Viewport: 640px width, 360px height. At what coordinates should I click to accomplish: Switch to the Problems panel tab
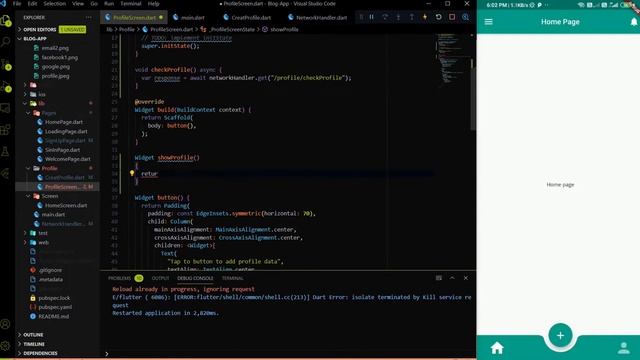click(x=125, y=278)
